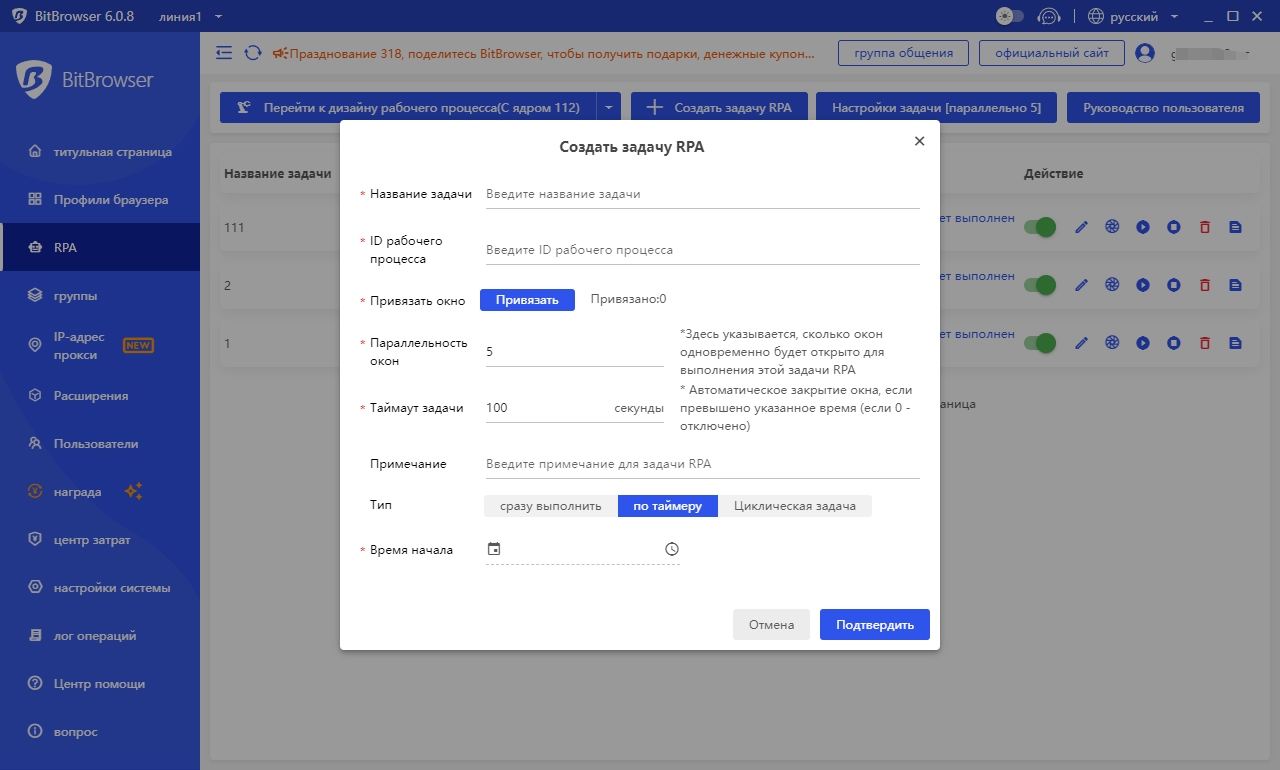Open the 'русский' language dropdown
This screenshot has width=1280, height=770.
point(1133,16)
